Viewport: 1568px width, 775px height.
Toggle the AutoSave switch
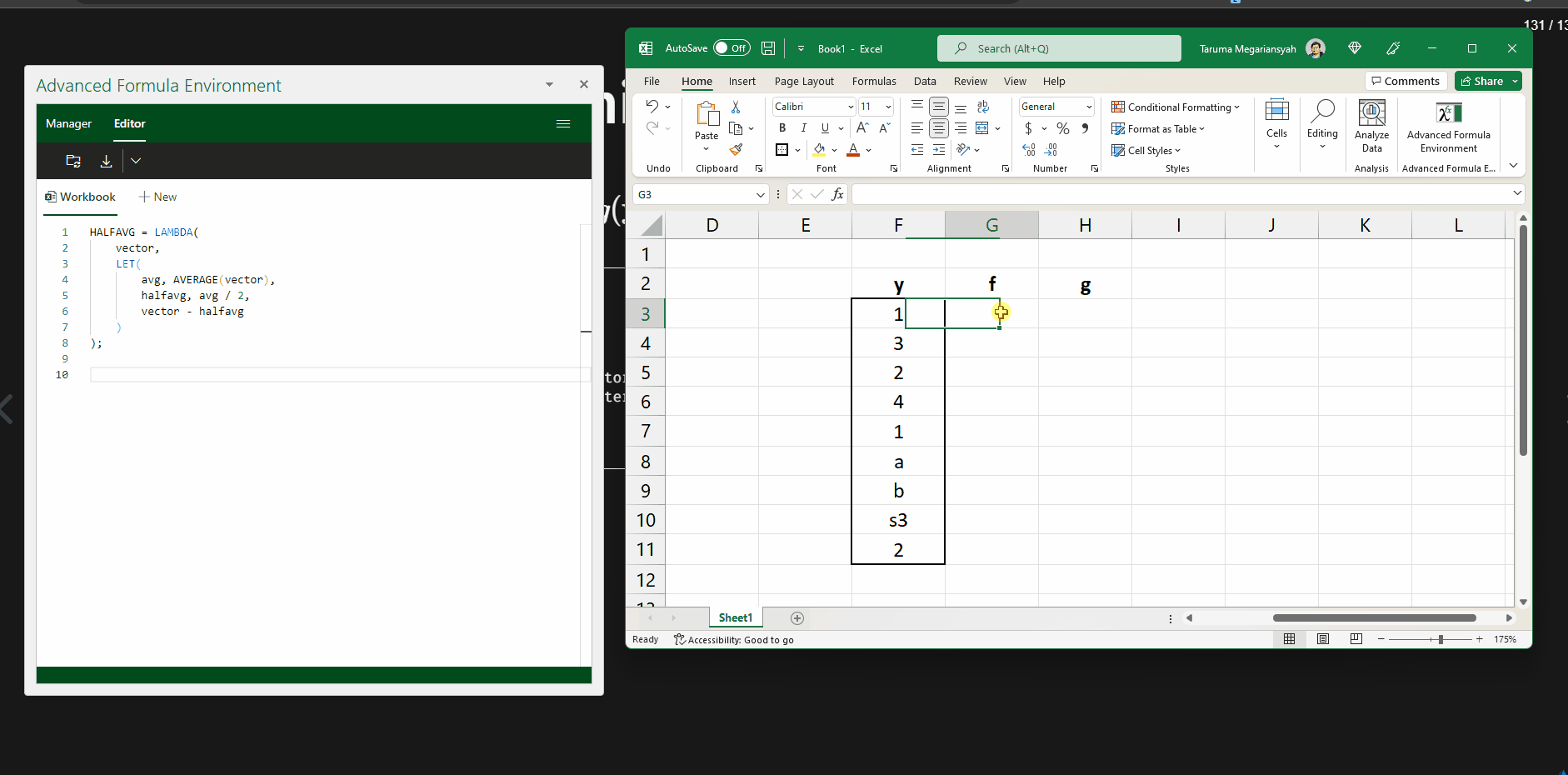[731, 48]
